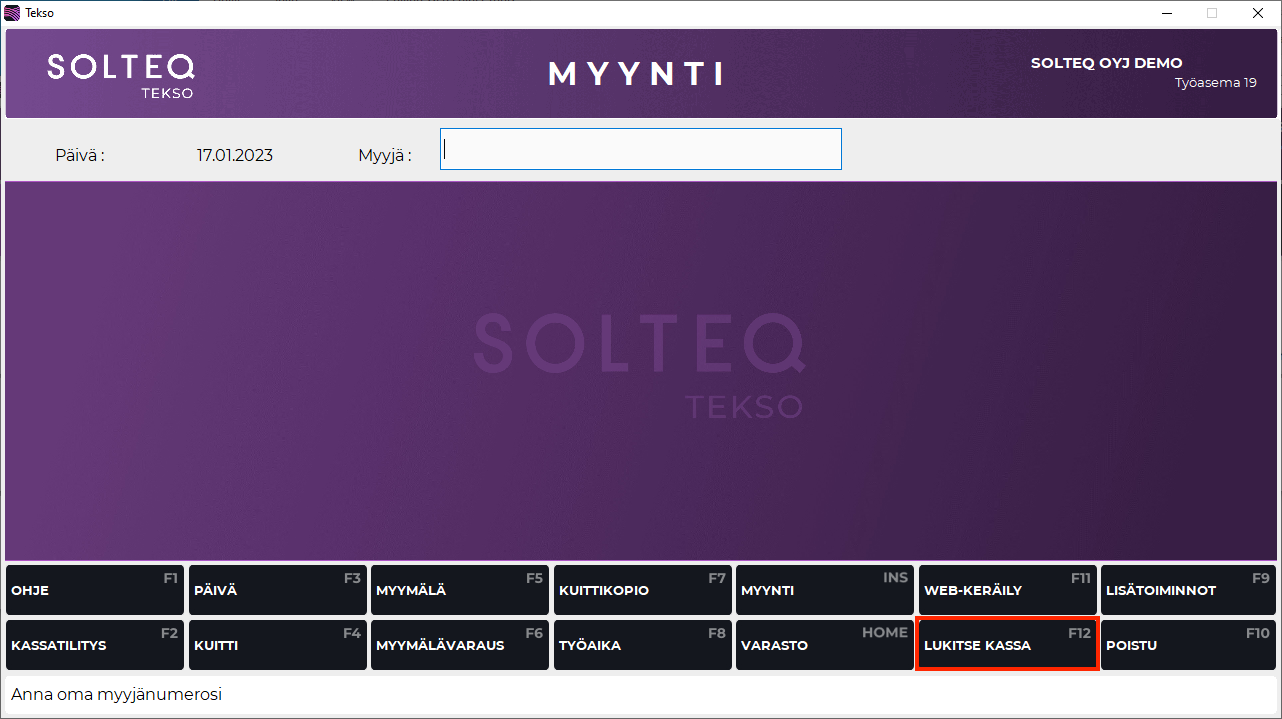This screenshot has height=719, width=1282.
Task: Select PÄIVÄ to change the date
Action: point(277,590)
